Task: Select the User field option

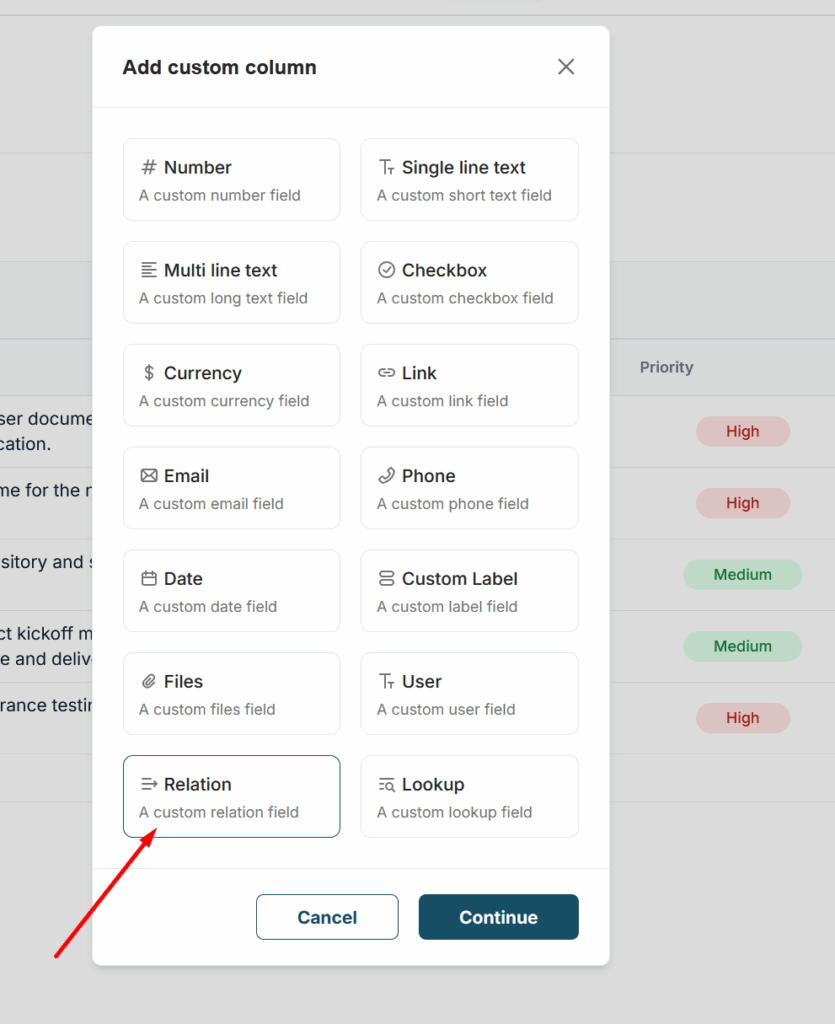Action: click(x=469, y=694)
